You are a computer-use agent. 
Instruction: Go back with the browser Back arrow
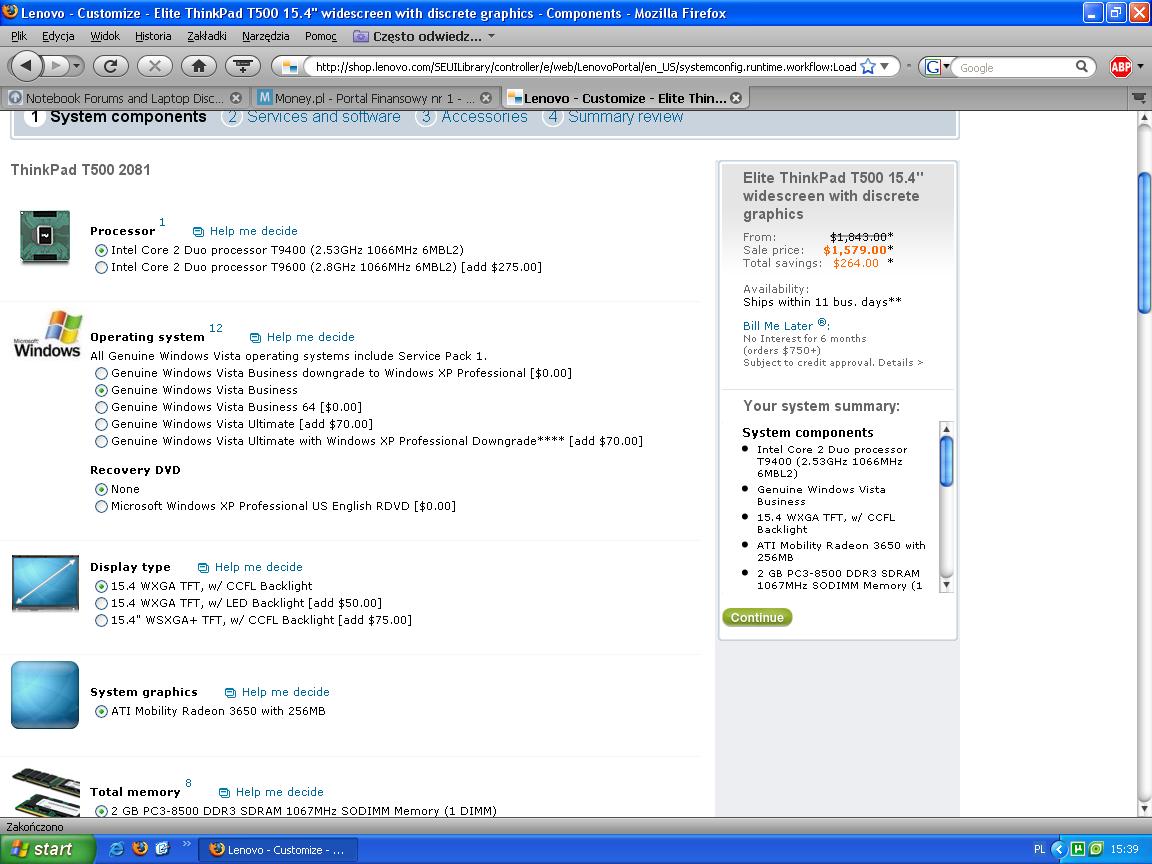click(26, 66)
